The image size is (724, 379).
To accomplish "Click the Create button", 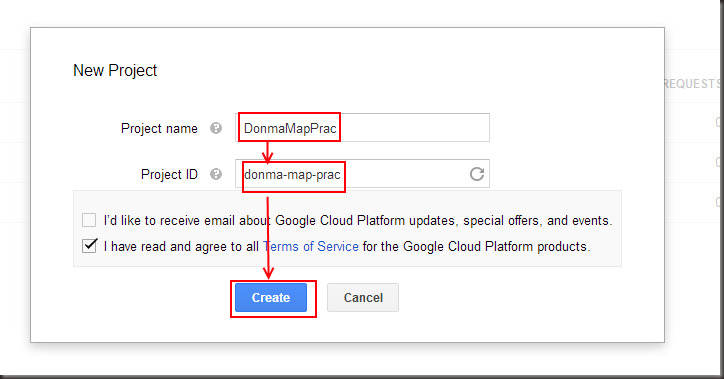I will coord(271,297).
